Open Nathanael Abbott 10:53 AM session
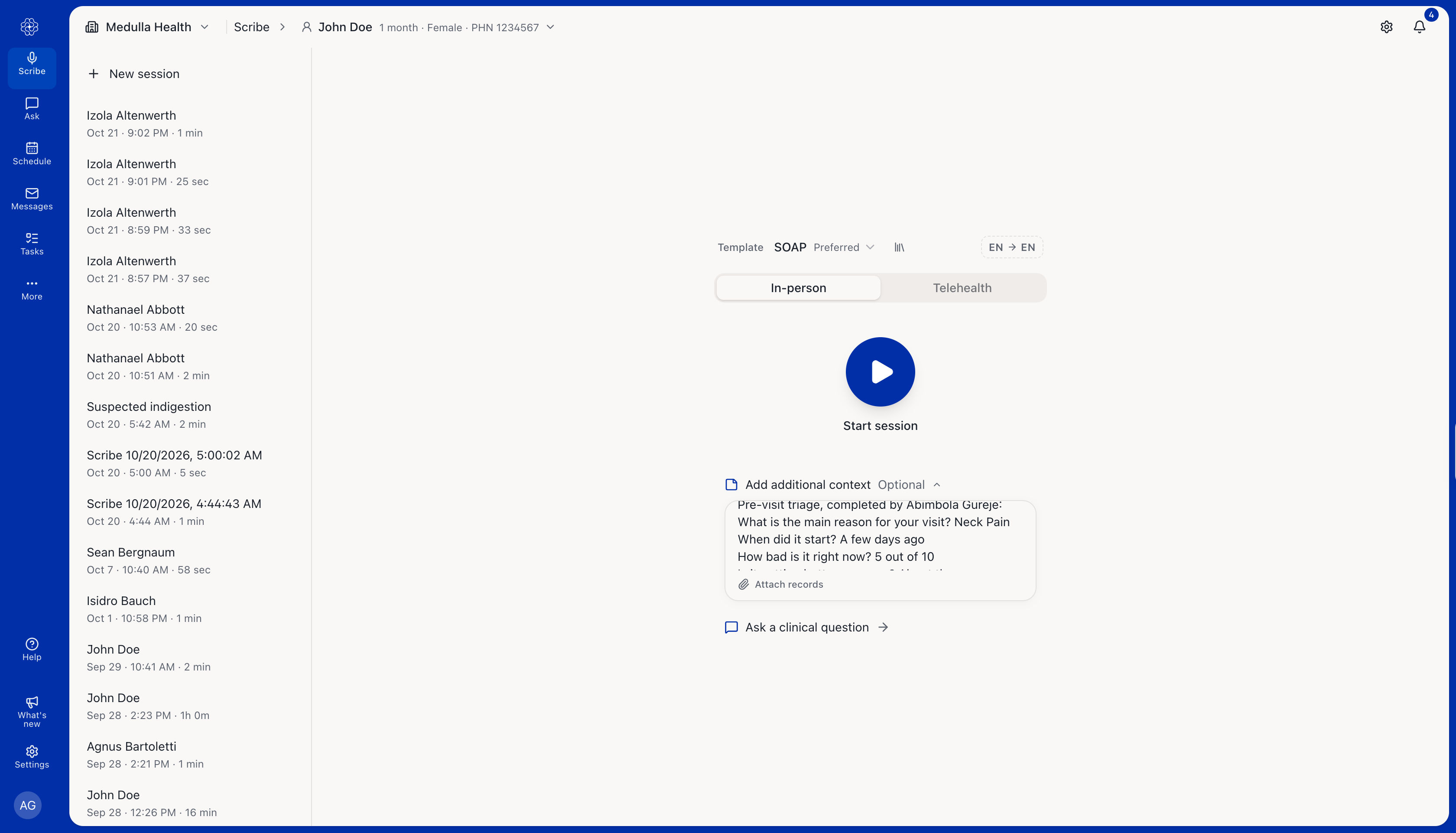Image resolution: width=1456 pixels, height=833 pixels. [x=190, y=318]
